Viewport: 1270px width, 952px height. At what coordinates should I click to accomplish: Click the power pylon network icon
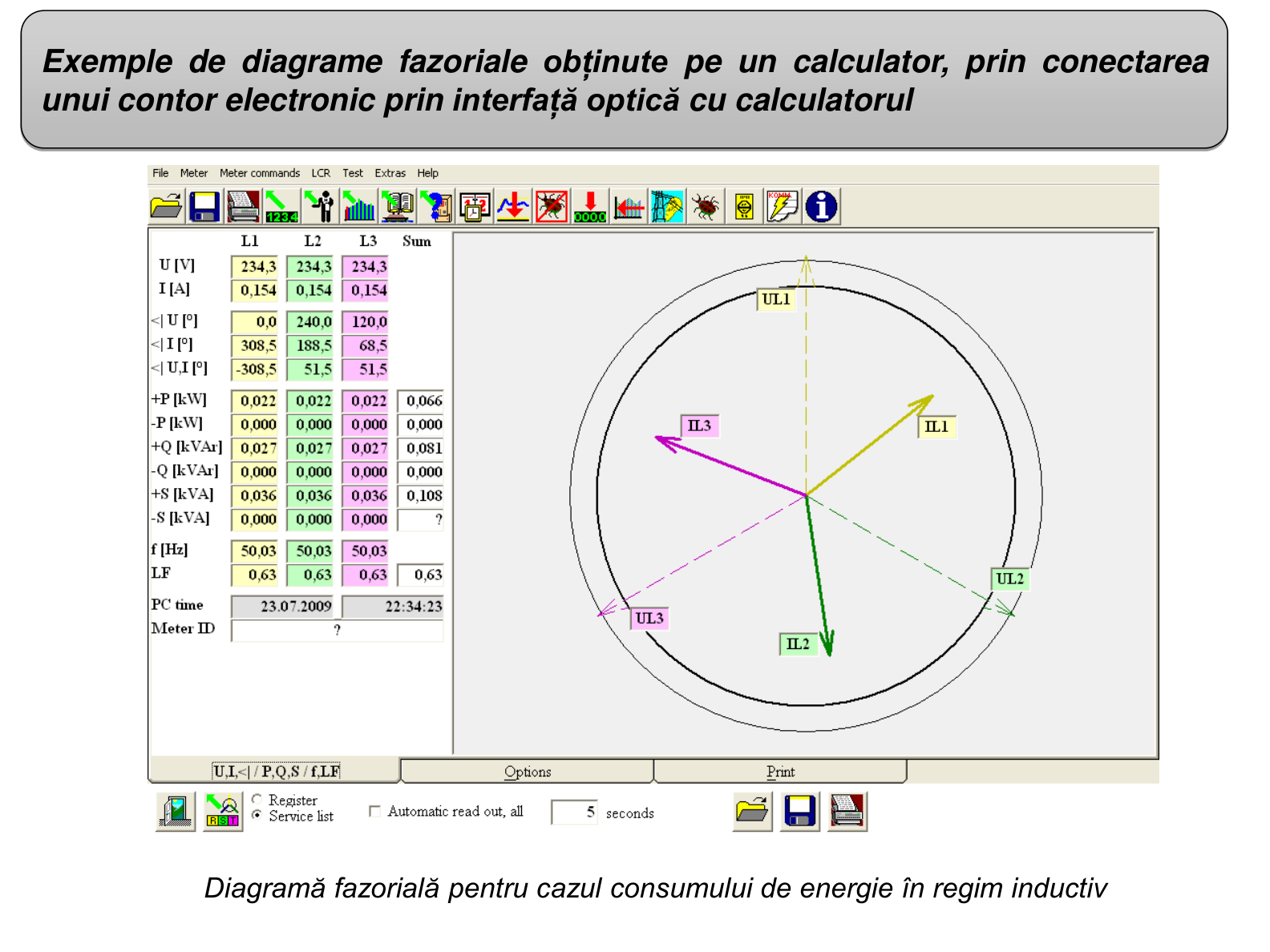click(x=667, y=207)
